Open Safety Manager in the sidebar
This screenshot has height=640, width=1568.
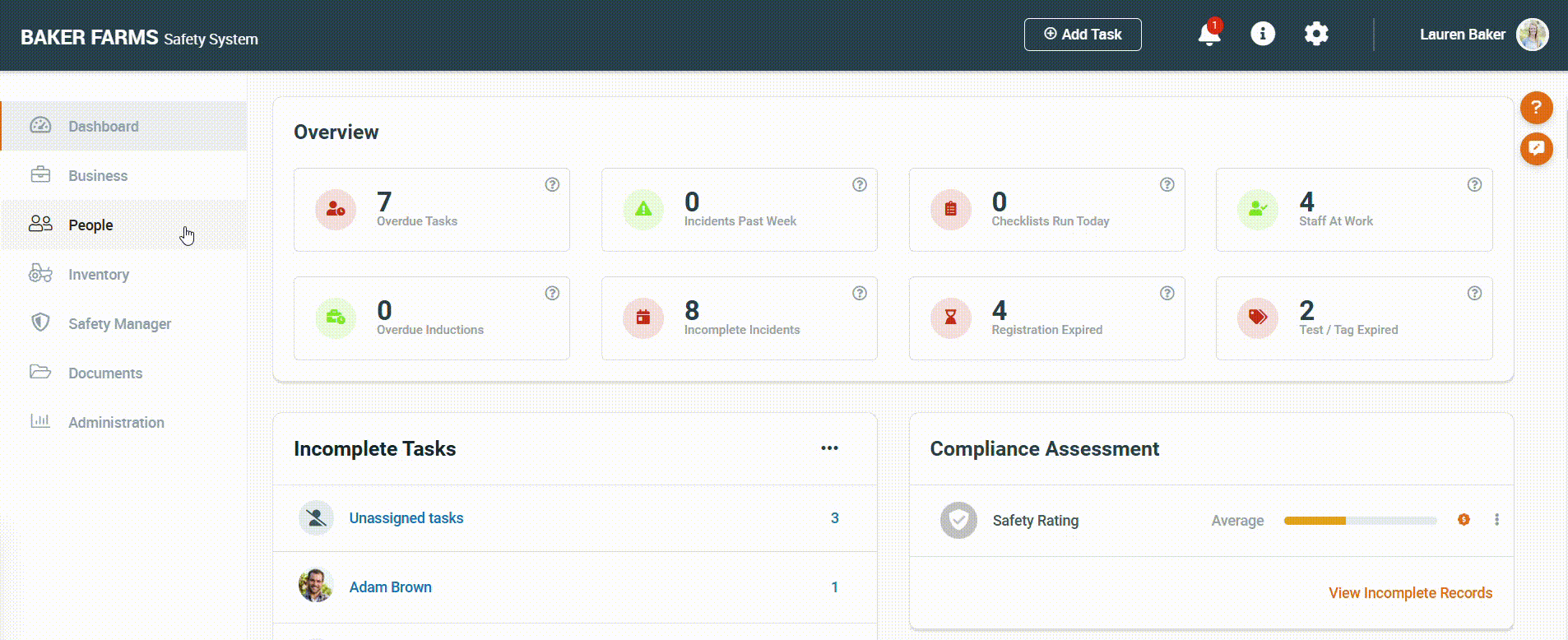[119, 323]
